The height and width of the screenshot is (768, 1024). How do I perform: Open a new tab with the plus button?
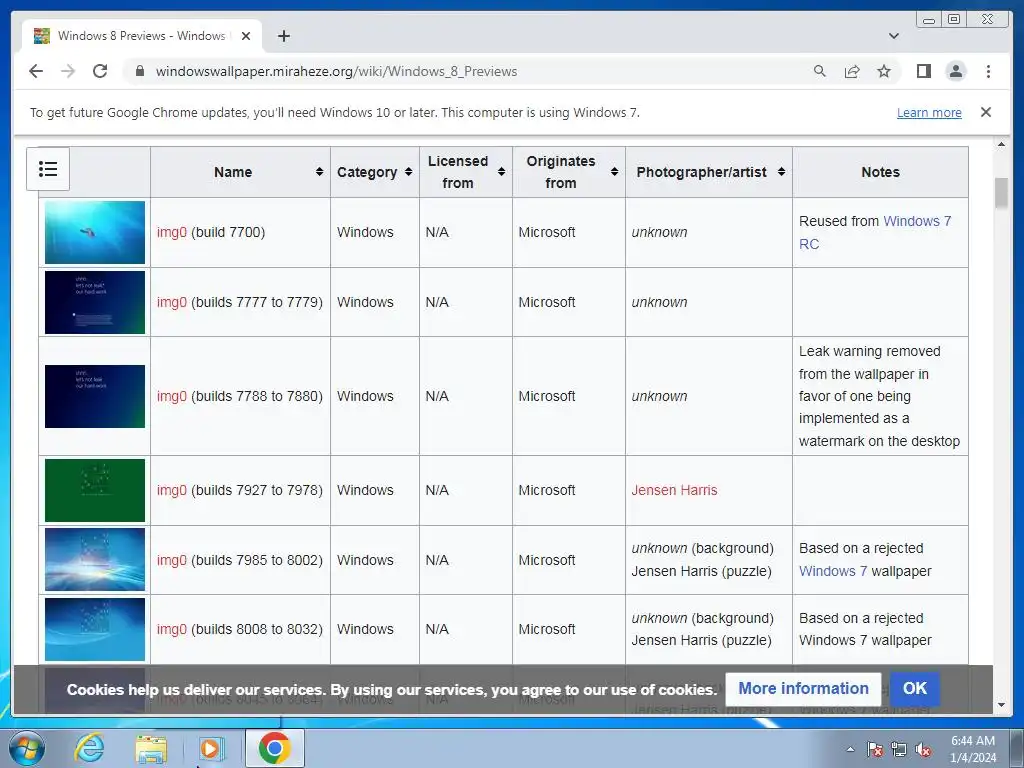pos(283,36)
